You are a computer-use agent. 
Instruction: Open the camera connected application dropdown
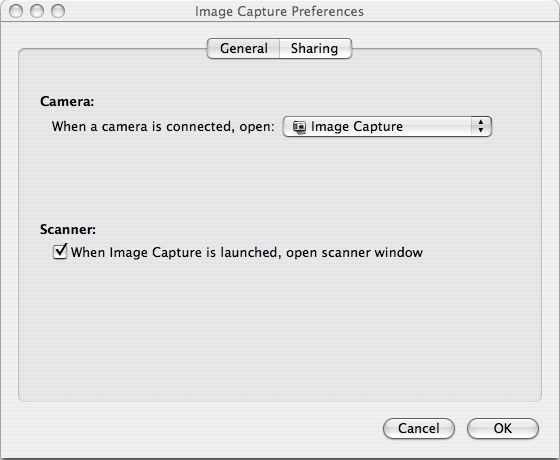(387, 126)
